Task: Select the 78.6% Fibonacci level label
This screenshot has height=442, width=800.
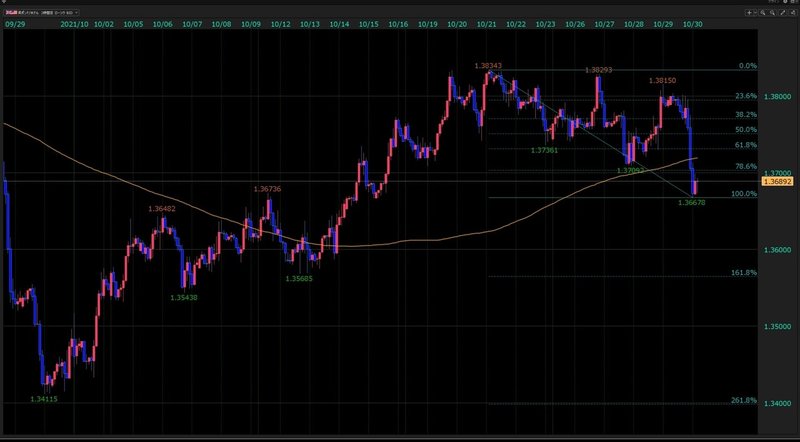Action: 746,166
